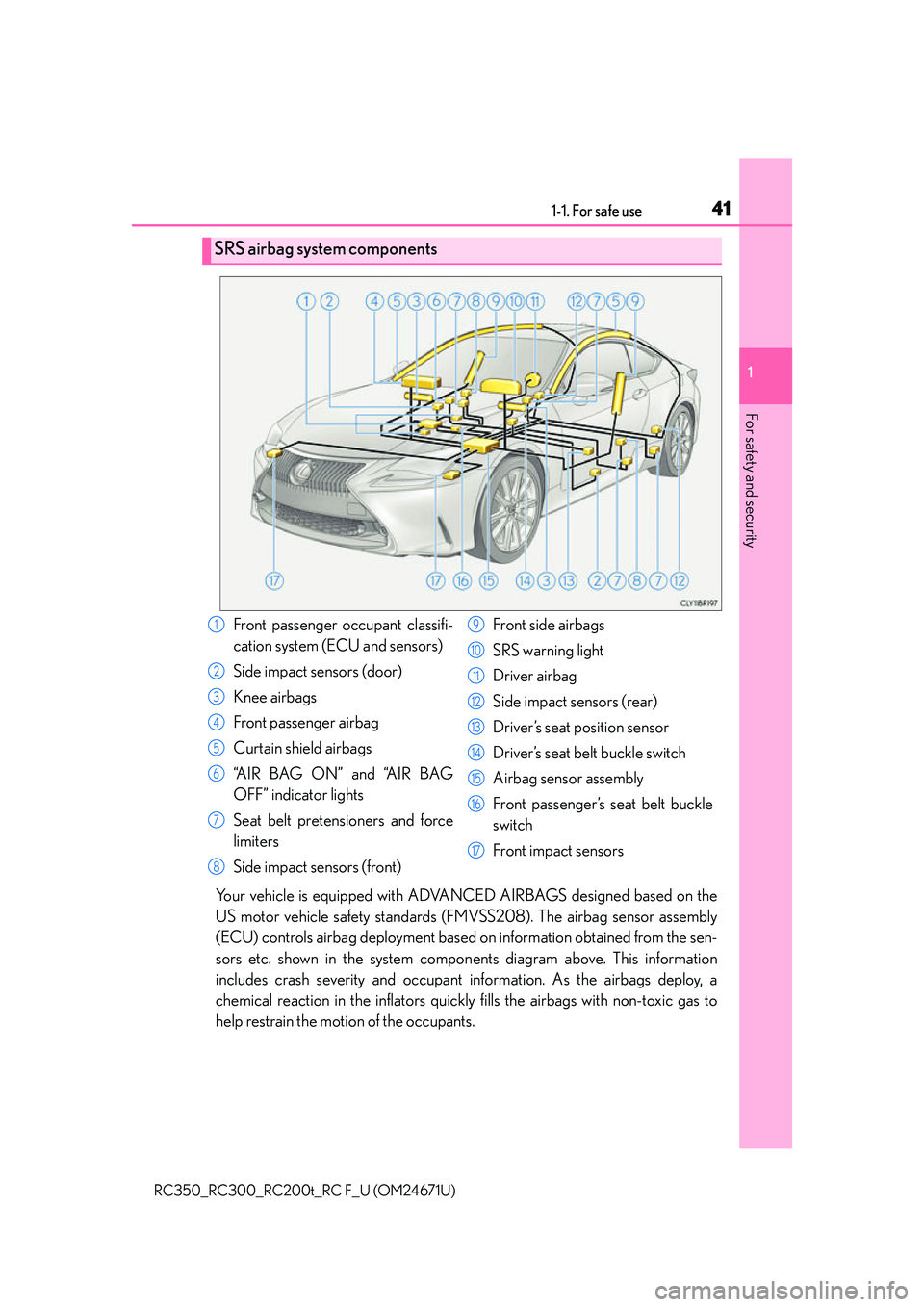Click the carmanualsonline.info watermark link
The height and width of the screenshot is (1307, 924).
tap(781, 1290)
